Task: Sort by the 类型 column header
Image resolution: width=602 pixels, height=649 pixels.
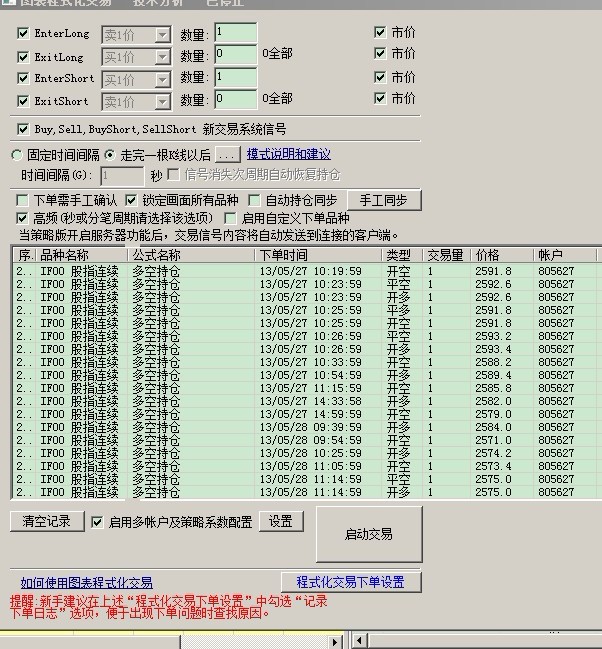Action: (402, 255)
